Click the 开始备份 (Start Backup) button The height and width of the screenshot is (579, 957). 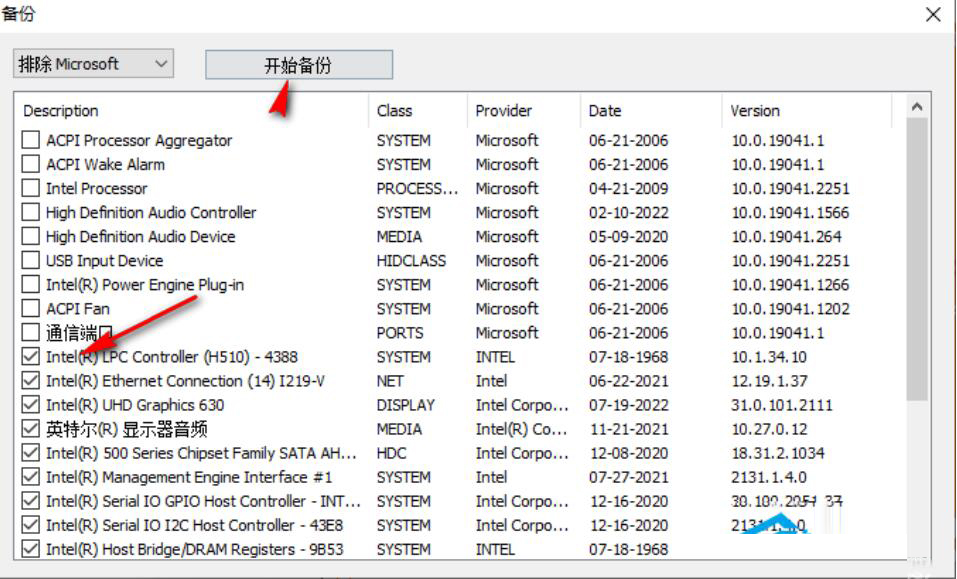(298, 65)
